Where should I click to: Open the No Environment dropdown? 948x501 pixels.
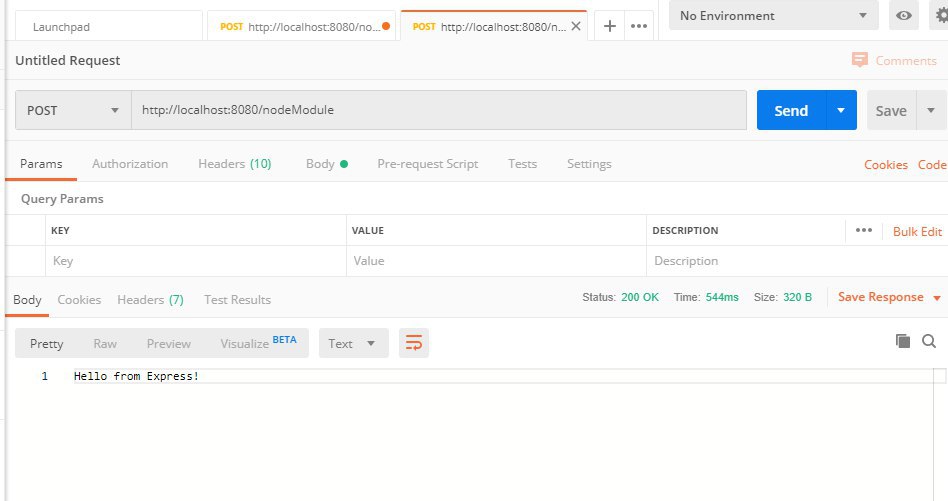click(774, 16)
